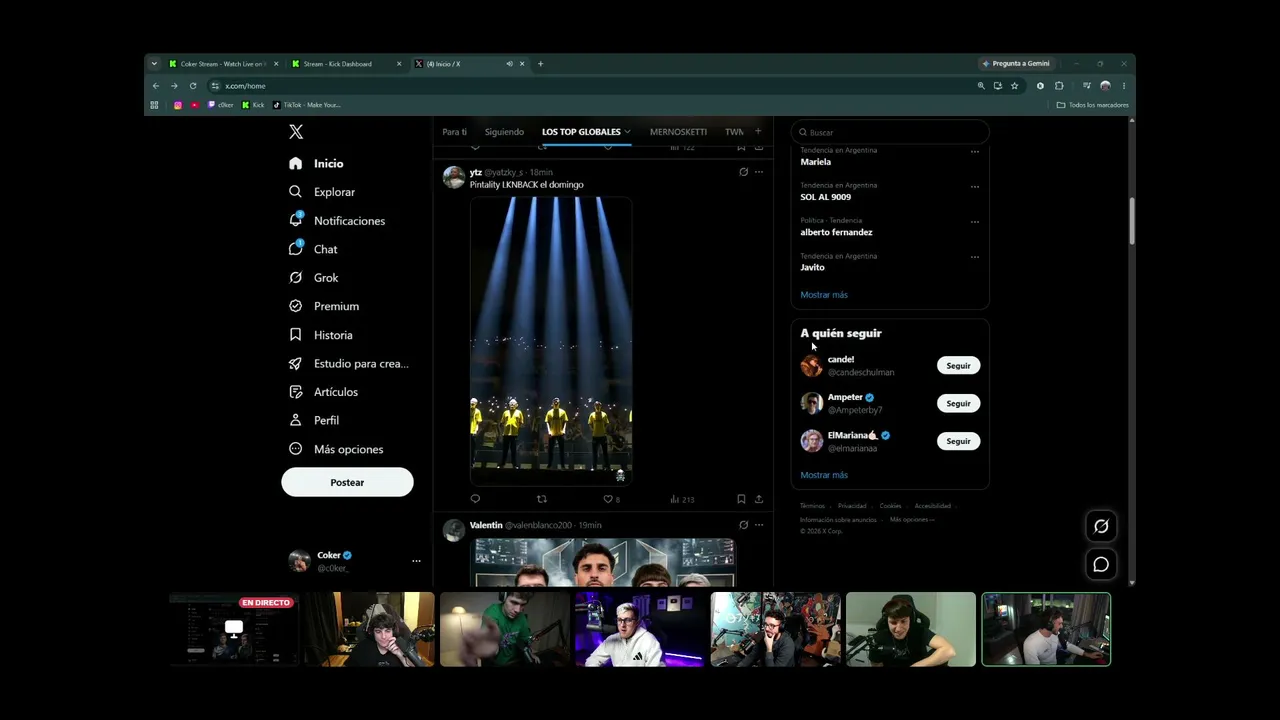Click the Historia bookmark icon
Viewport: 1280px width, 720px height.
pos(295,335)
